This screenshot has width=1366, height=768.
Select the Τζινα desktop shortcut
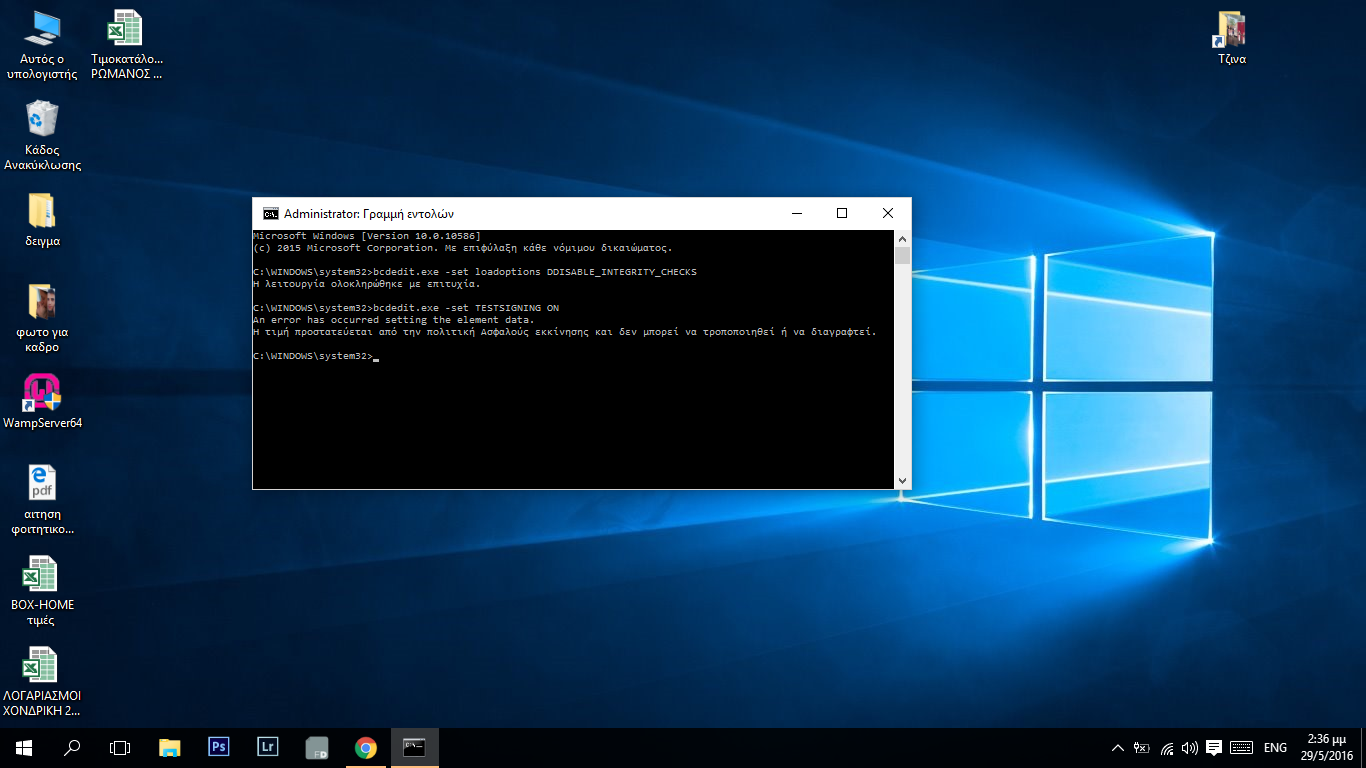point(1231,29)
